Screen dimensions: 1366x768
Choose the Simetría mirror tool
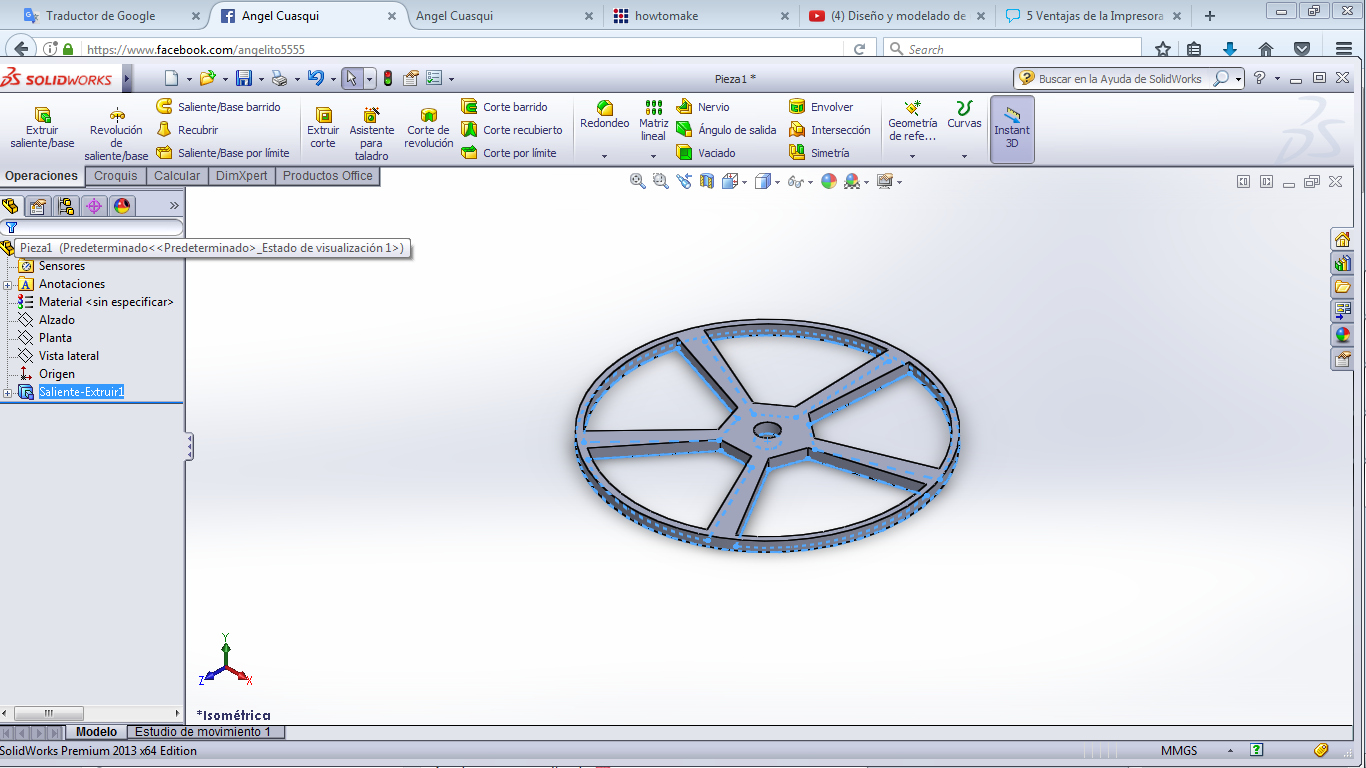(819, 152)
